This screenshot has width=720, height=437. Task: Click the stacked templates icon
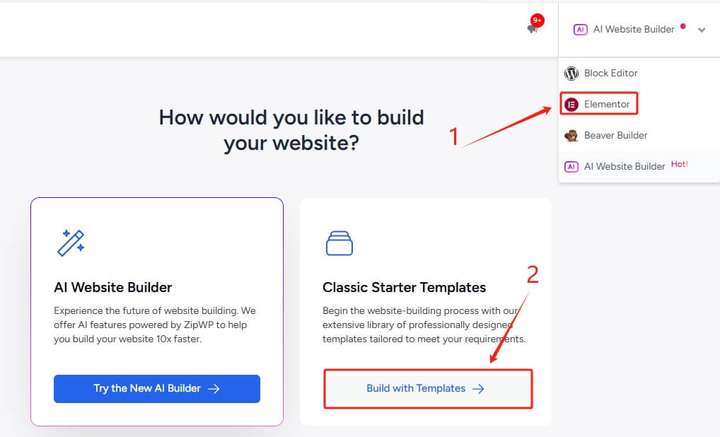[x=339, y=243]
